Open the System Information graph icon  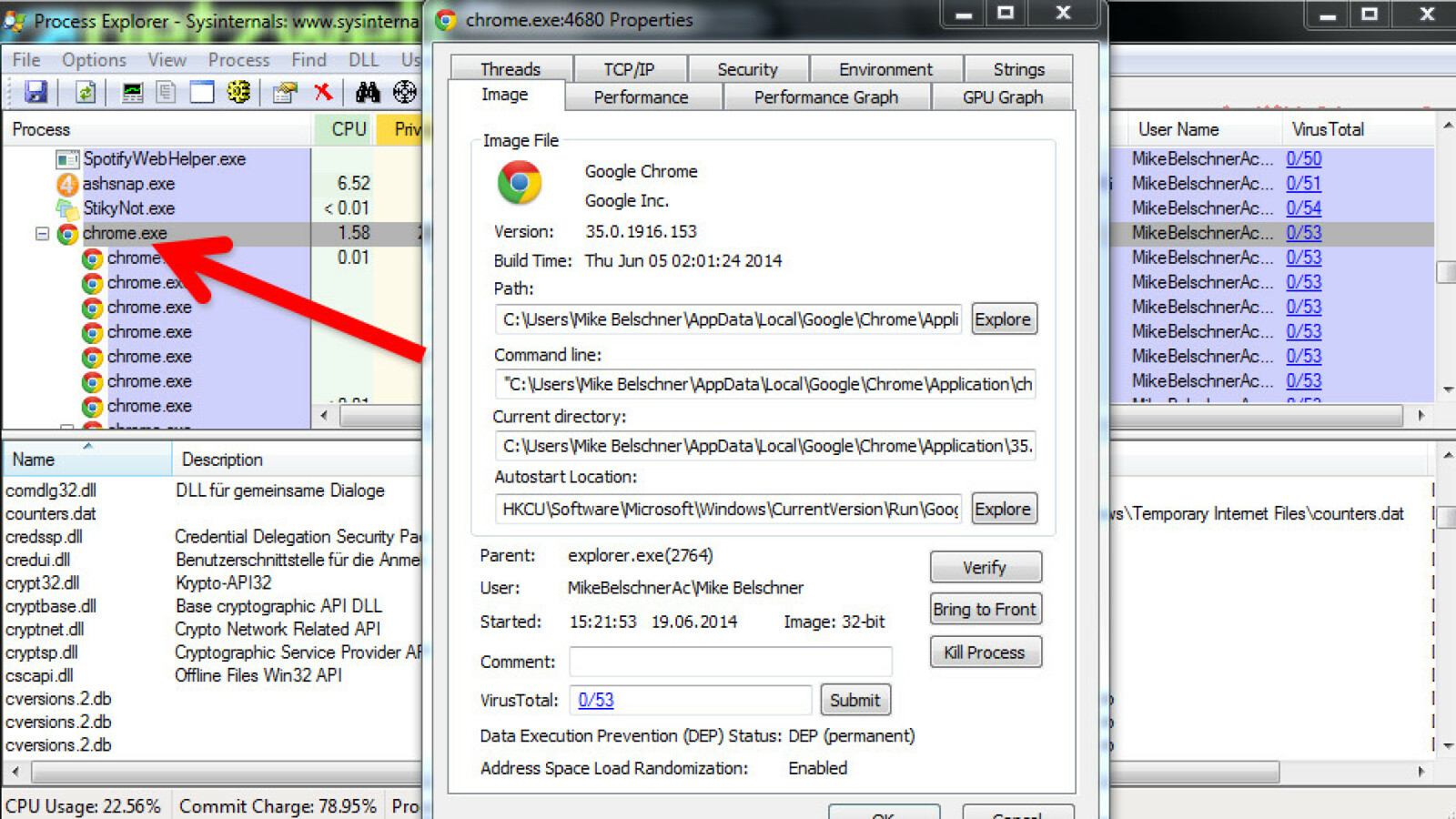click(x=133, y=92)
